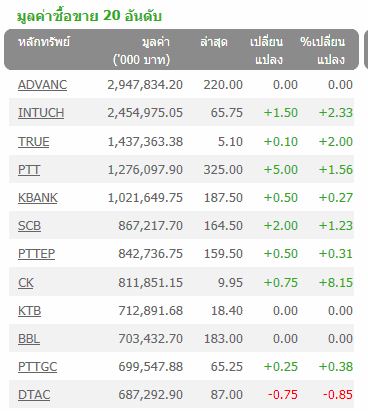This screenshot has height=411, width=368.
Task: Click the %เปลี่ยนแปลง column header
Action: pyautogui.click(x=322, y=51)
